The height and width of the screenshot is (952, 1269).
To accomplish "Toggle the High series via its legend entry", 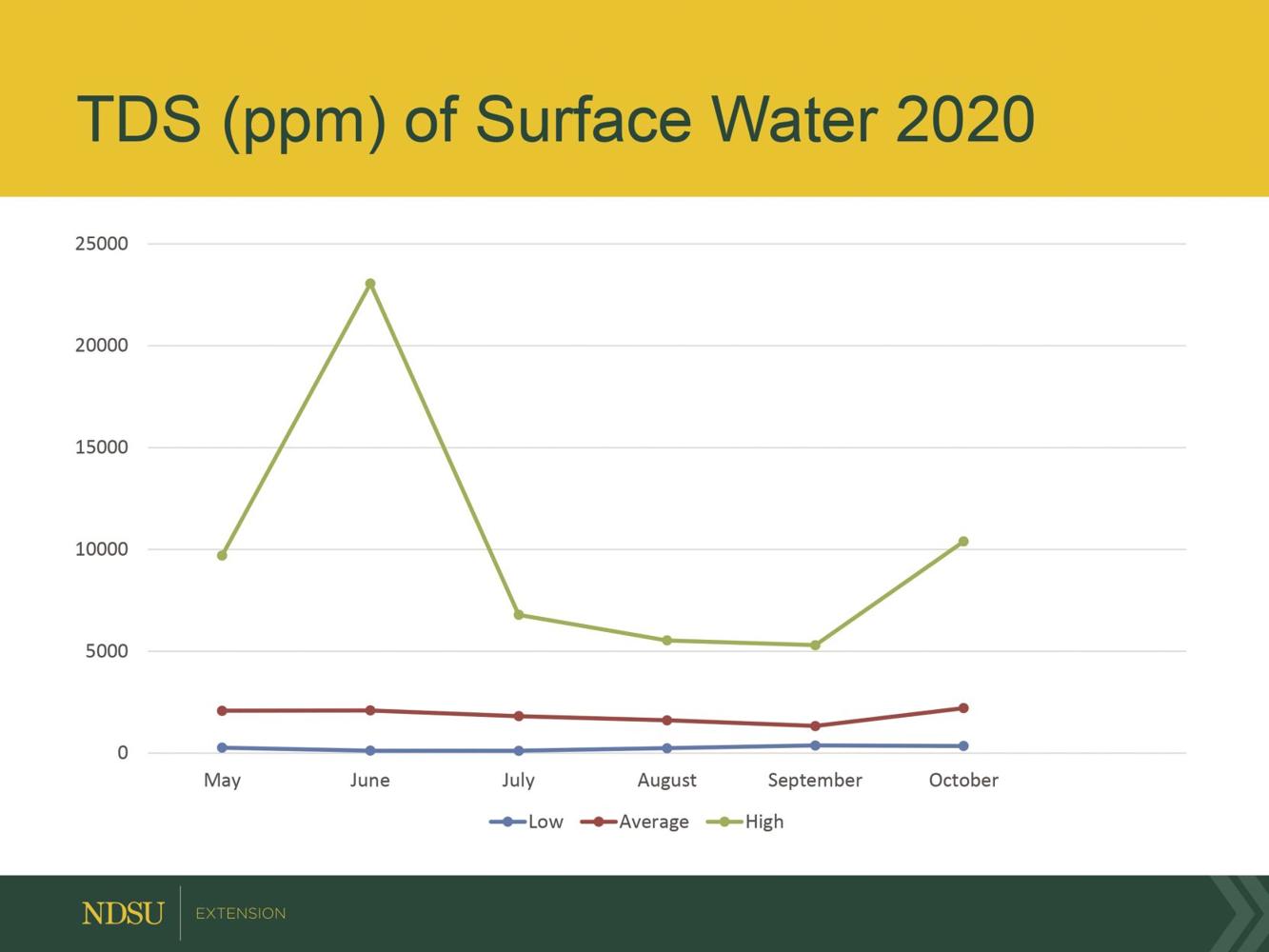I will point(763,821).
